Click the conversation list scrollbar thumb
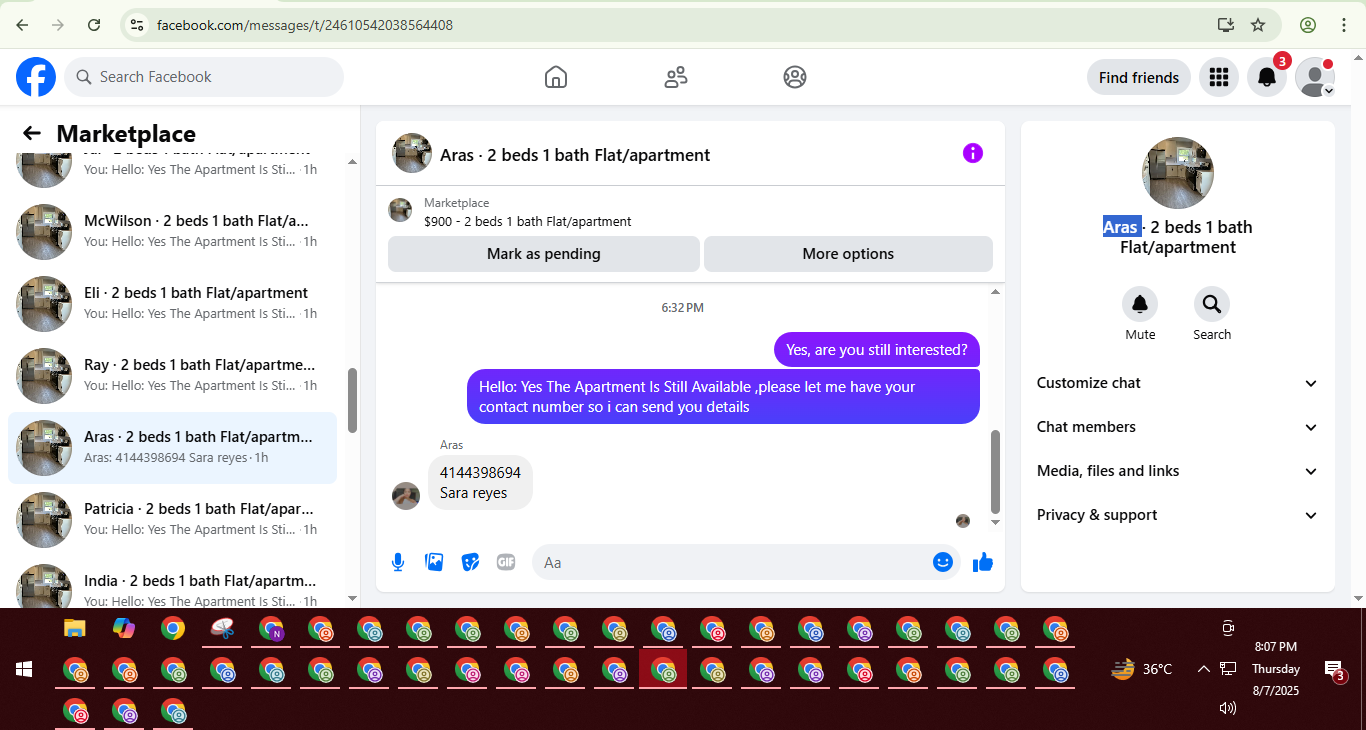 (x=352, y=400)
